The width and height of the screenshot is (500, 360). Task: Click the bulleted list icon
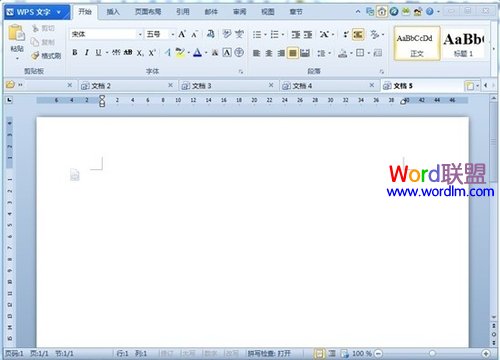click(x=257, y=34)
